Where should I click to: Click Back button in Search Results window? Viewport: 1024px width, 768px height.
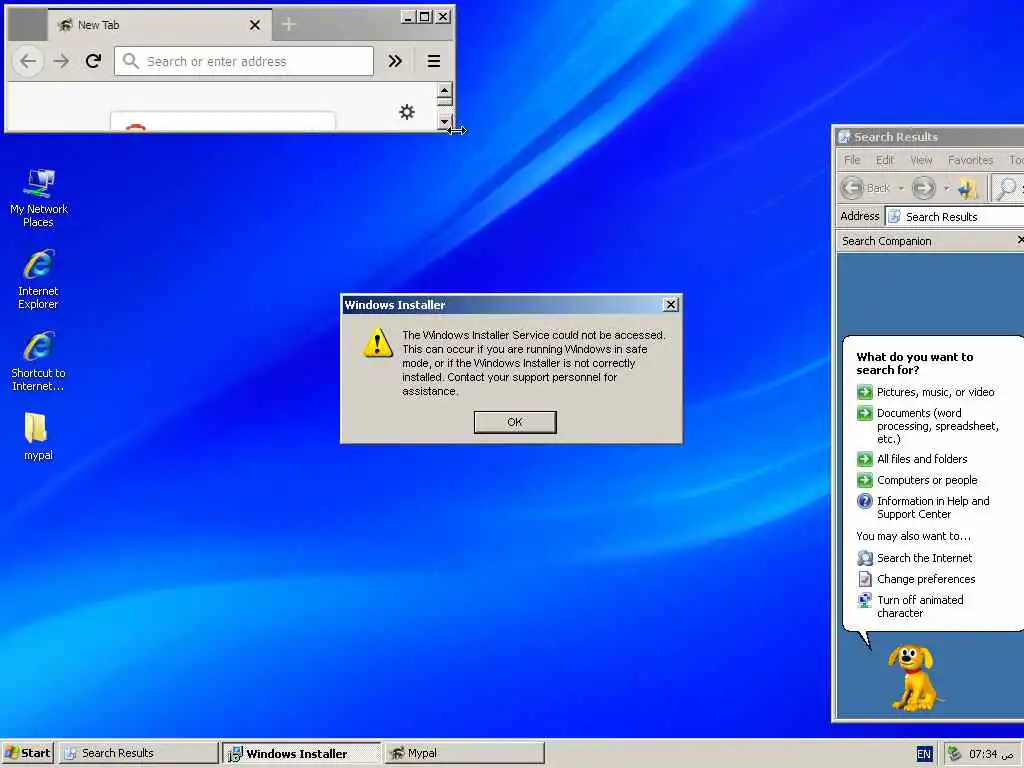[865, 188]
